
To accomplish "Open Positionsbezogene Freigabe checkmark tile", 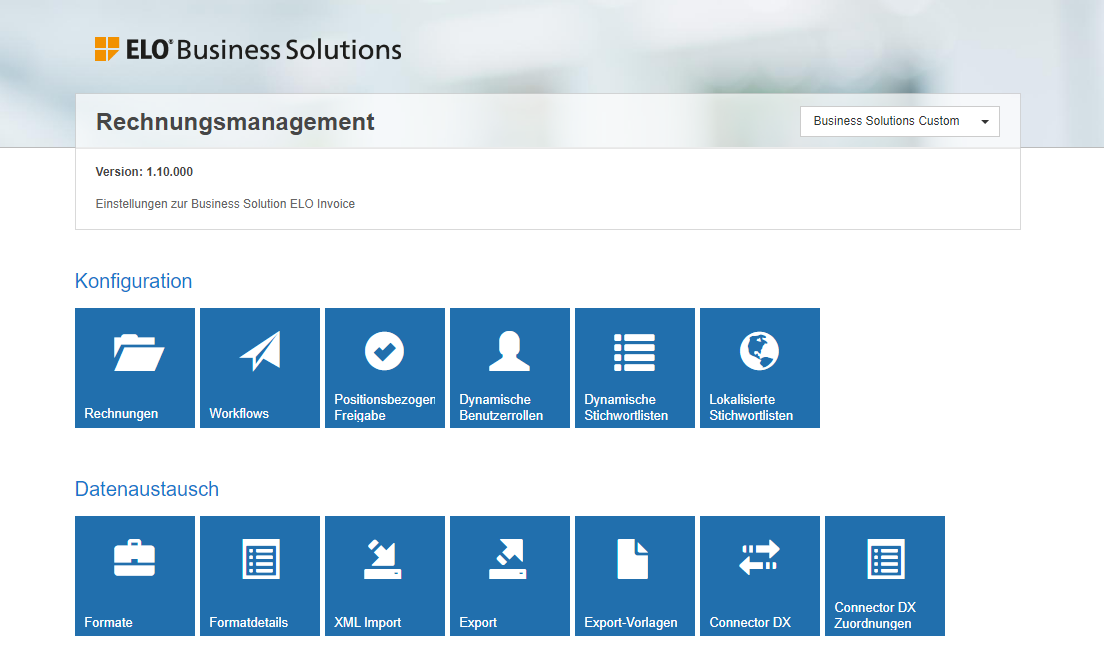I will tap(384, 368).
